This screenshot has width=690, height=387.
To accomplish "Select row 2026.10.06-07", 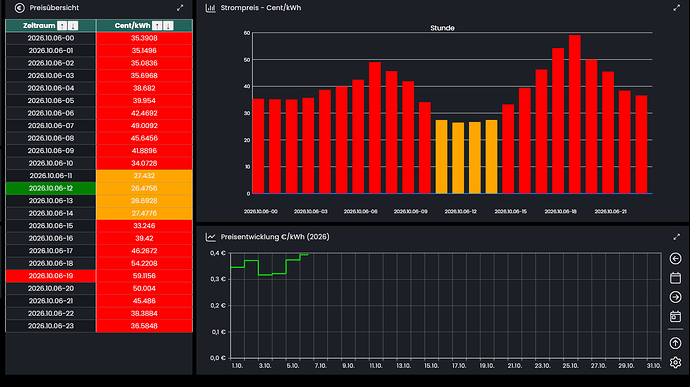I will click(99, 125).
